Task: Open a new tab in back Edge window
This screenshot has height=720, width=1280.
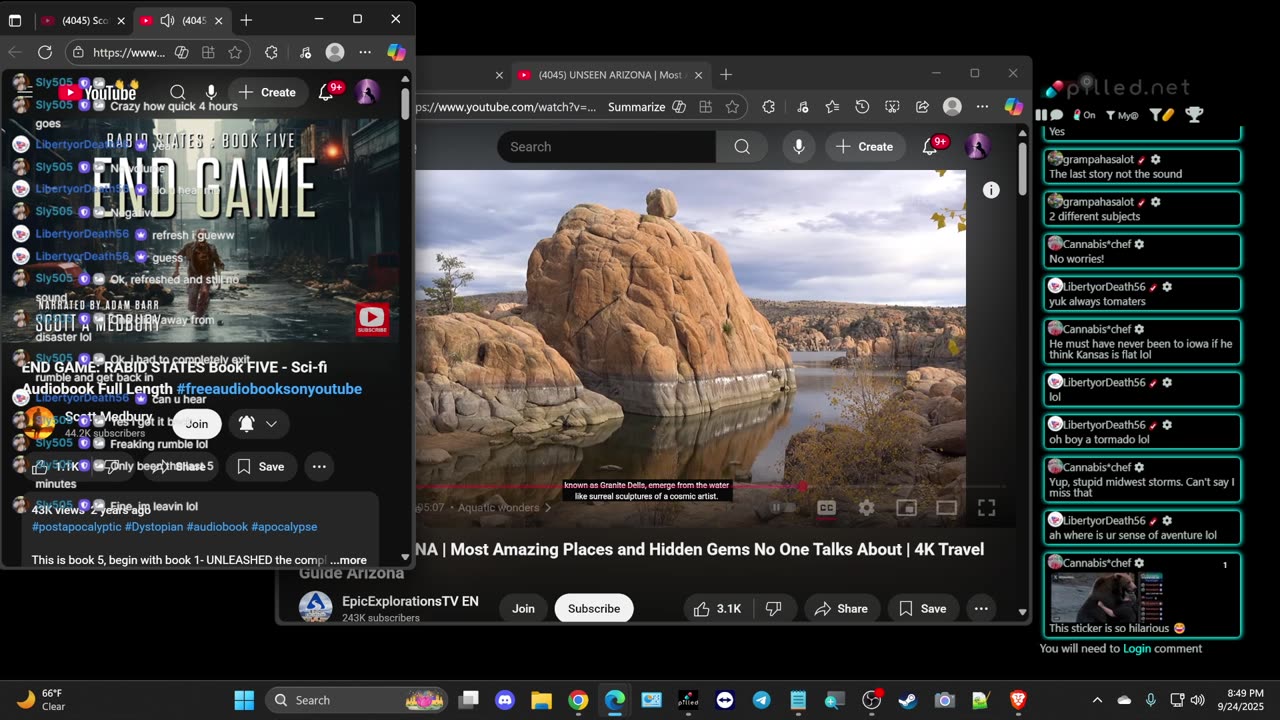Action: pyautogui.click(x=726, y=75)
